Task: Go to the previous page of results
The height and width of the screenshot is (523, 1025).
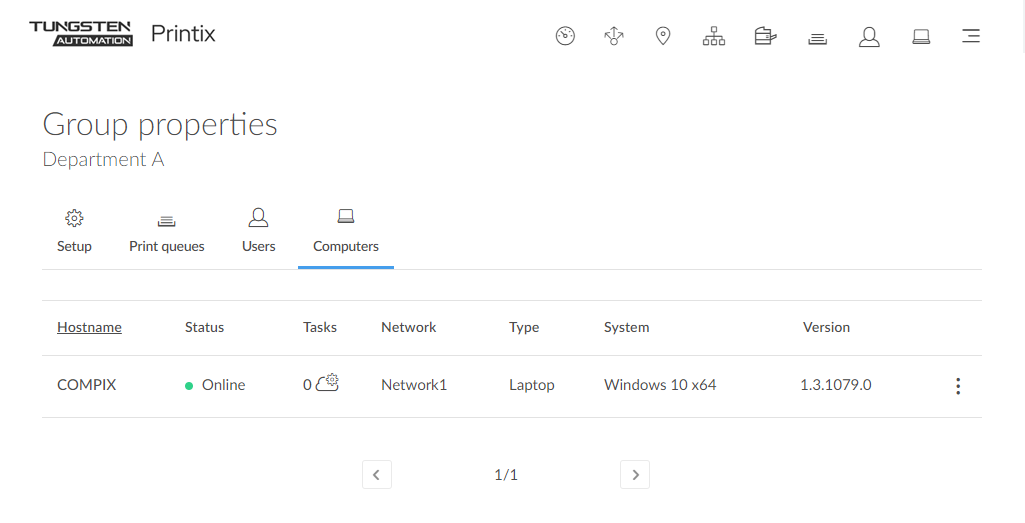Action: tap(376, 475)
